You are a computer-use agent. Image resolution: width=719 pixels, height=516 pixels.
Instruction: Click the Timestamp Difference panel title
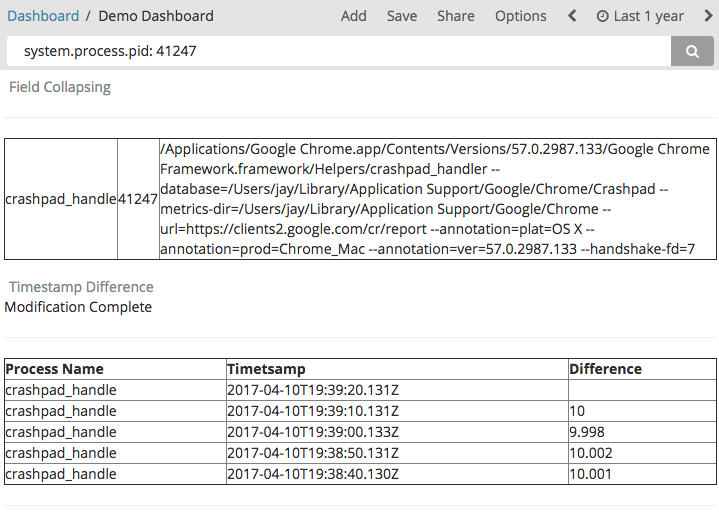[81, 287]
